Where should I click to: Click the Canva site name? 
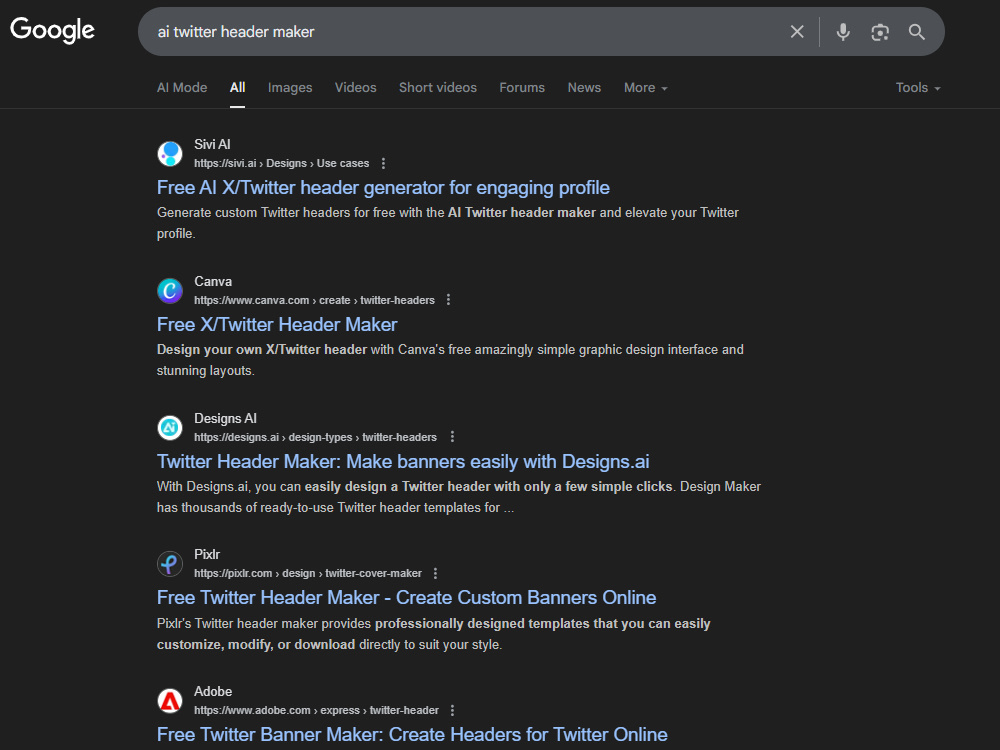tap(213, 281)
